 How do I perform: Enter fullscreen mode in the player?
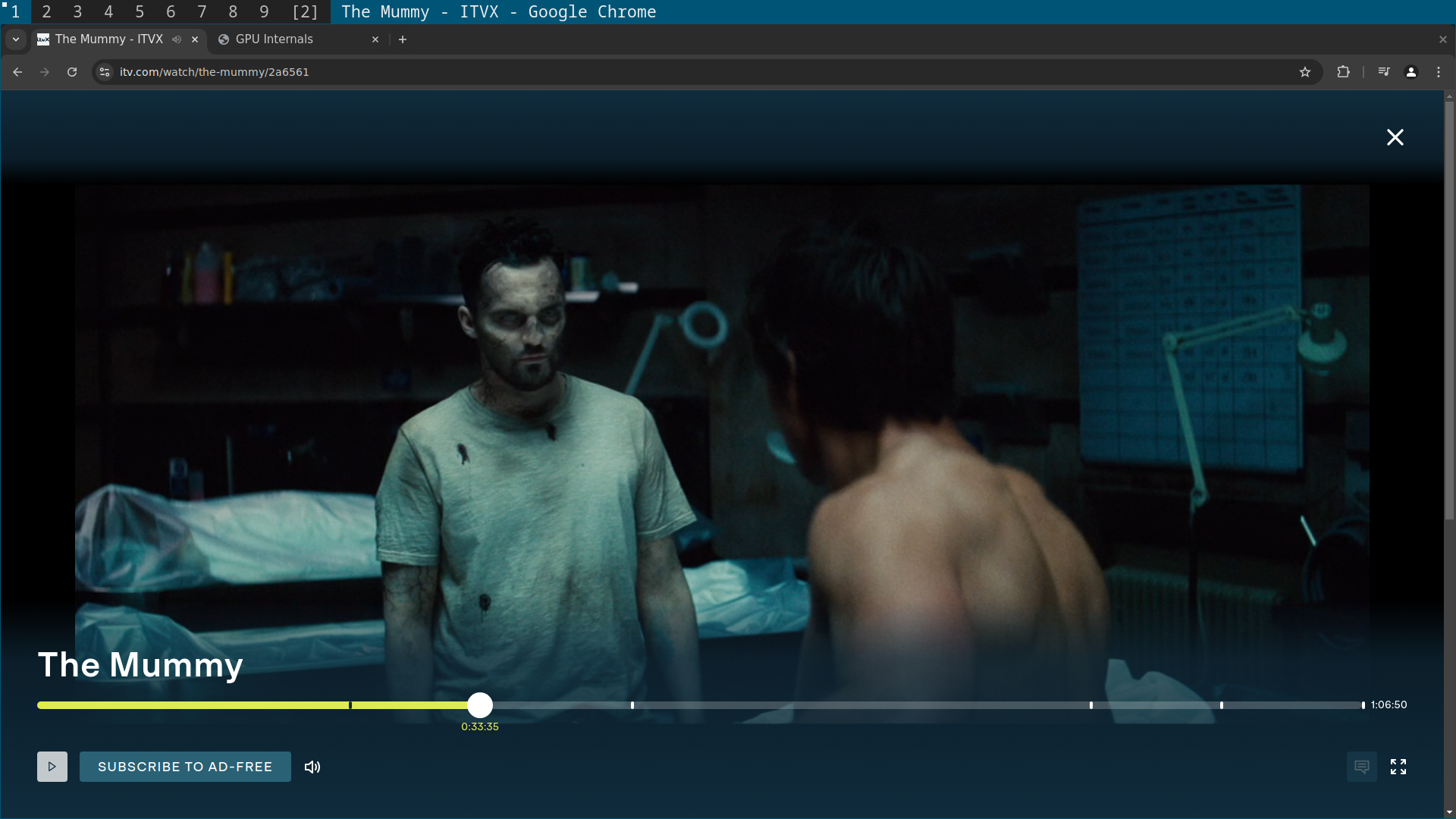[1398, 767]
